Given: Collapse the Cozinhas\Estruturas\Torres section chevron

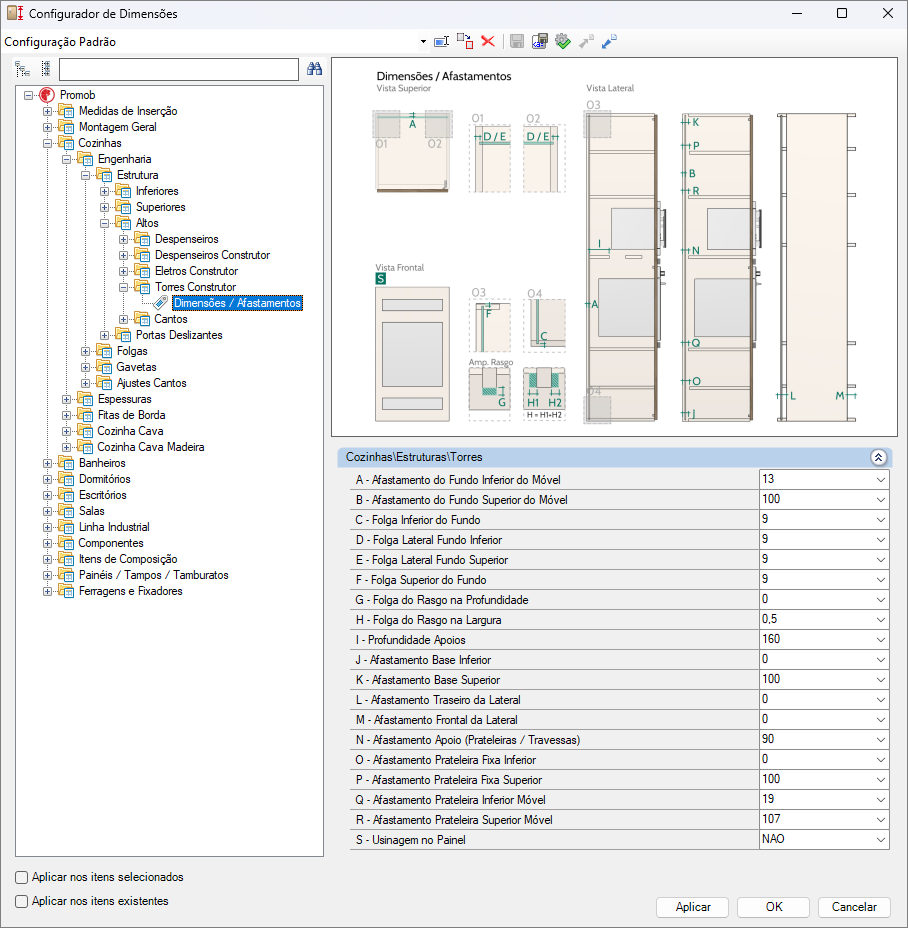Looking at the screenshot, I should [878, 457].
